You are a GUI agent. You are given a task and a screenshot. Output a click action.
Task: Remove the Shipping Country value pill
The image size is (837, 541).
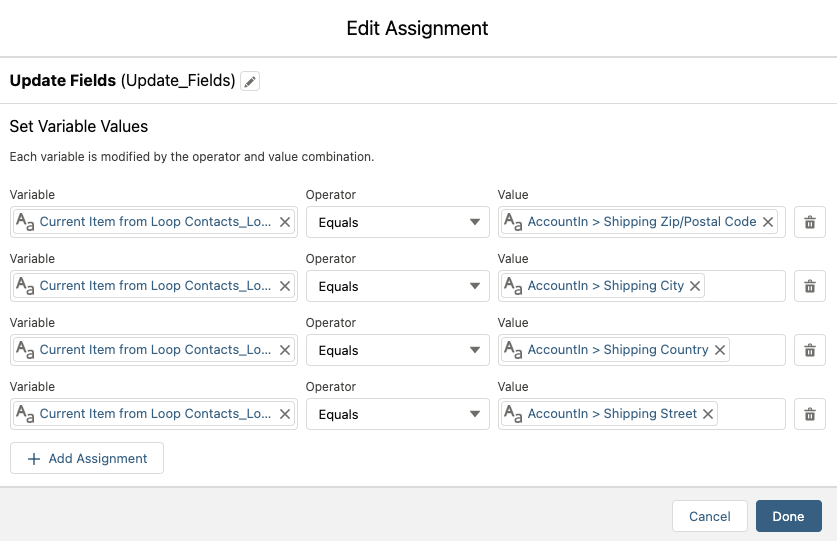pos(720,350)
